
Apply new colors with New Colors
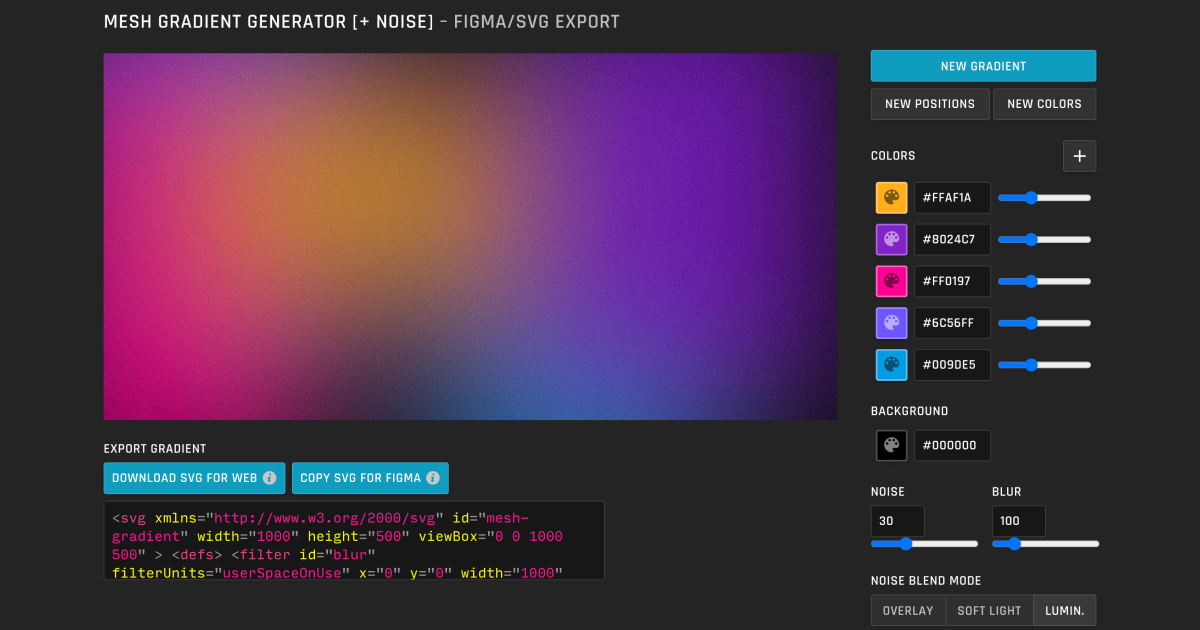1044,103
